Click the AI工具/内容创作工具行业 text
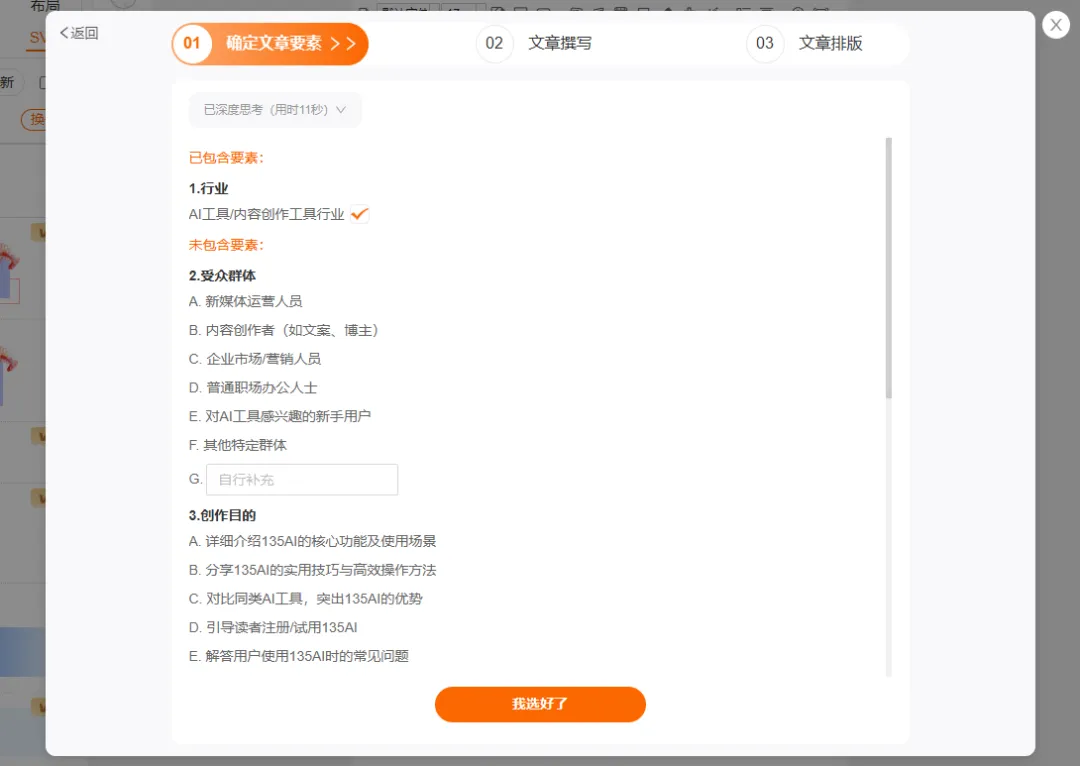 267,214
